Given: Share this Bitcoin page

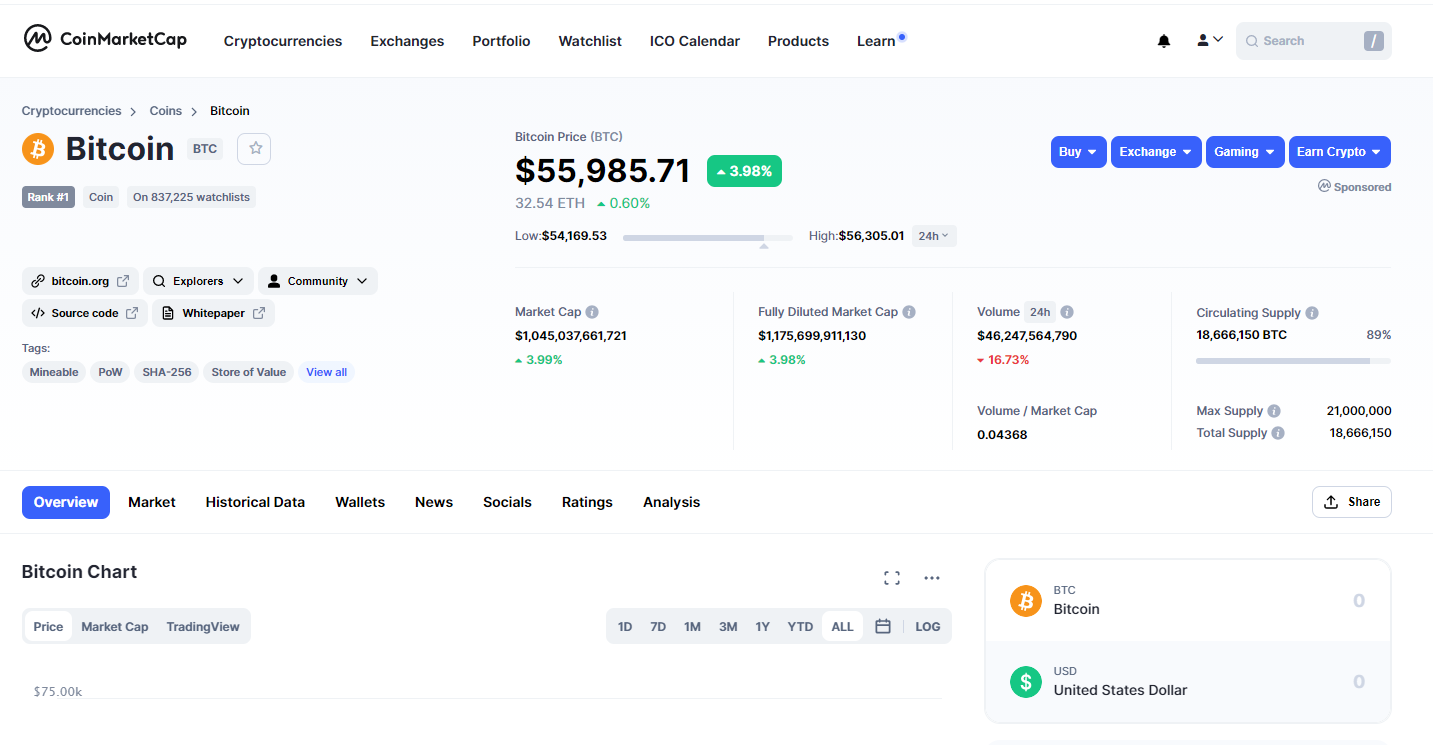Looking at the screenshot, I should [1351, 502].
